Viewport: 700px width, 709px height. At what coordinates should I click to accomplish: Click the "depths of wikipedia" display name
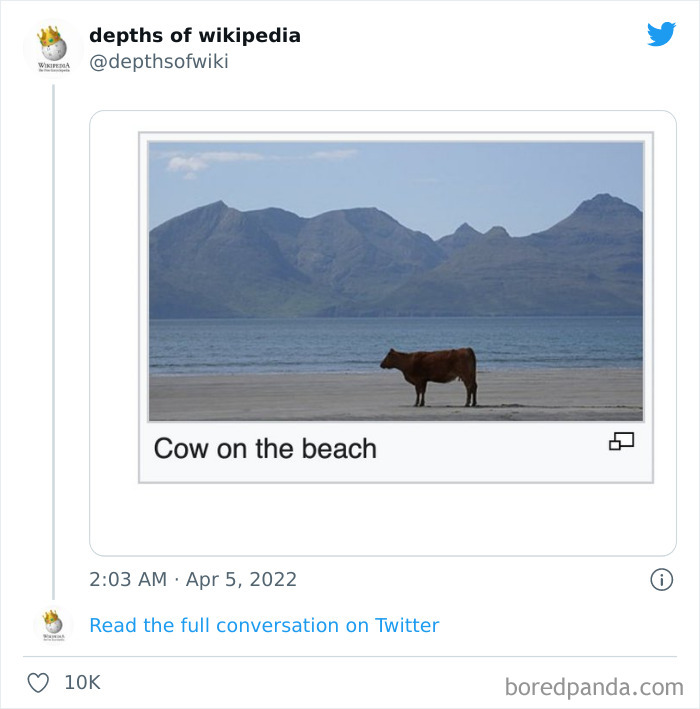pos(194,35)
